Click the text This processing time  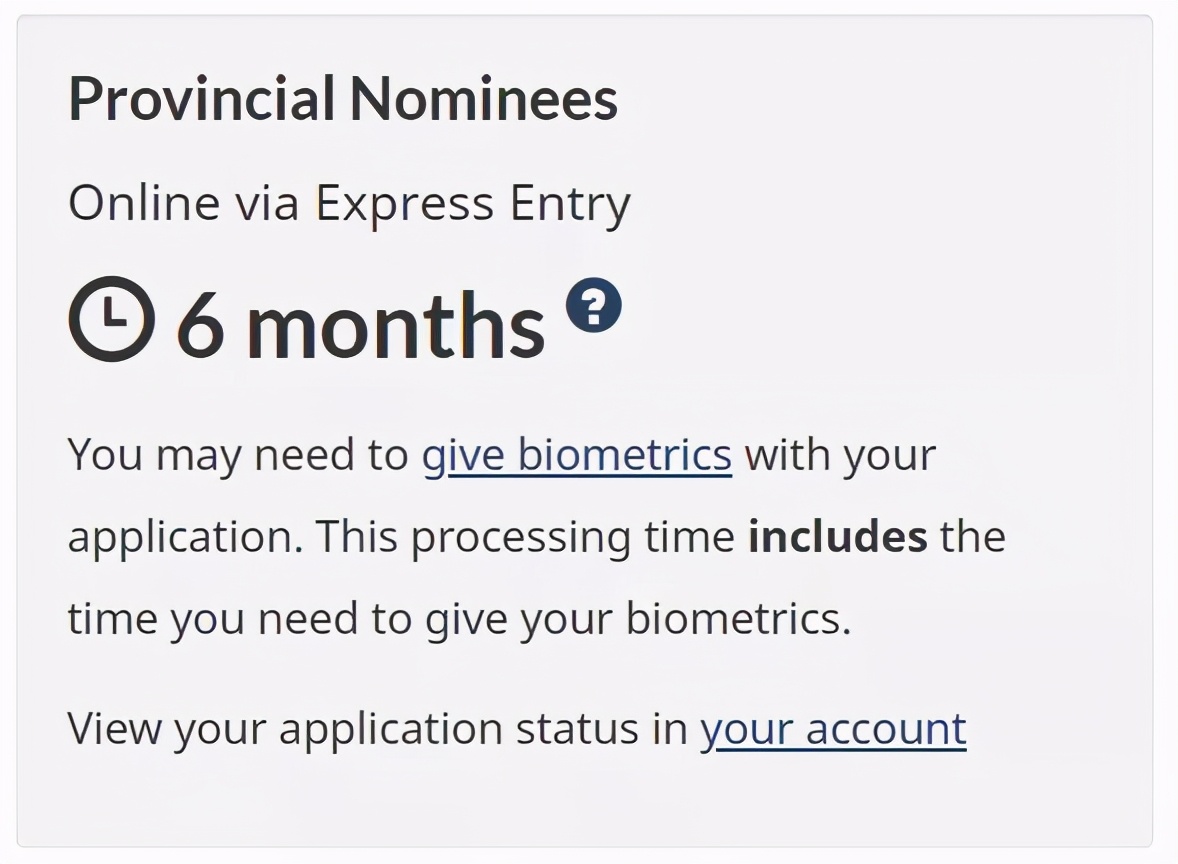(x=524, y=537)
